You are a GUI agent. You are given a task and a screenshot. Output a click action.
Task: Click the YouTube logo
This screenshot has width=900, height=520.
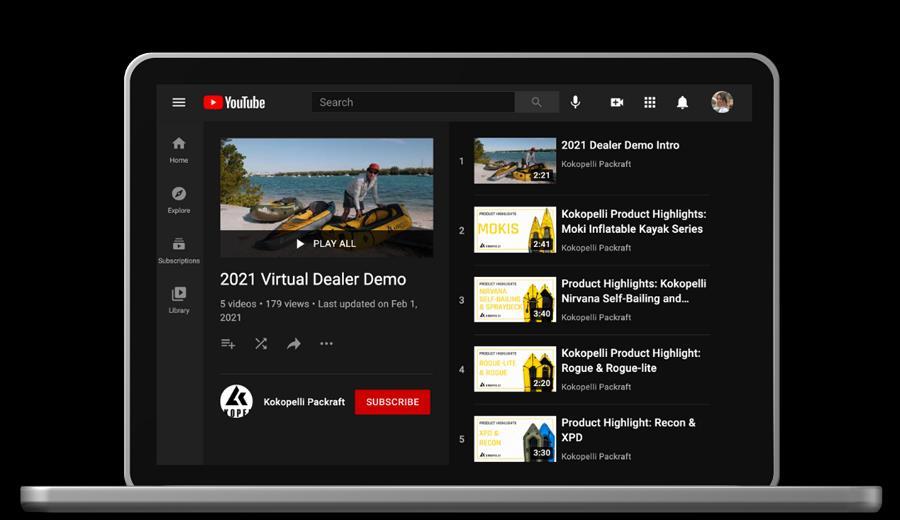(234, 102)
